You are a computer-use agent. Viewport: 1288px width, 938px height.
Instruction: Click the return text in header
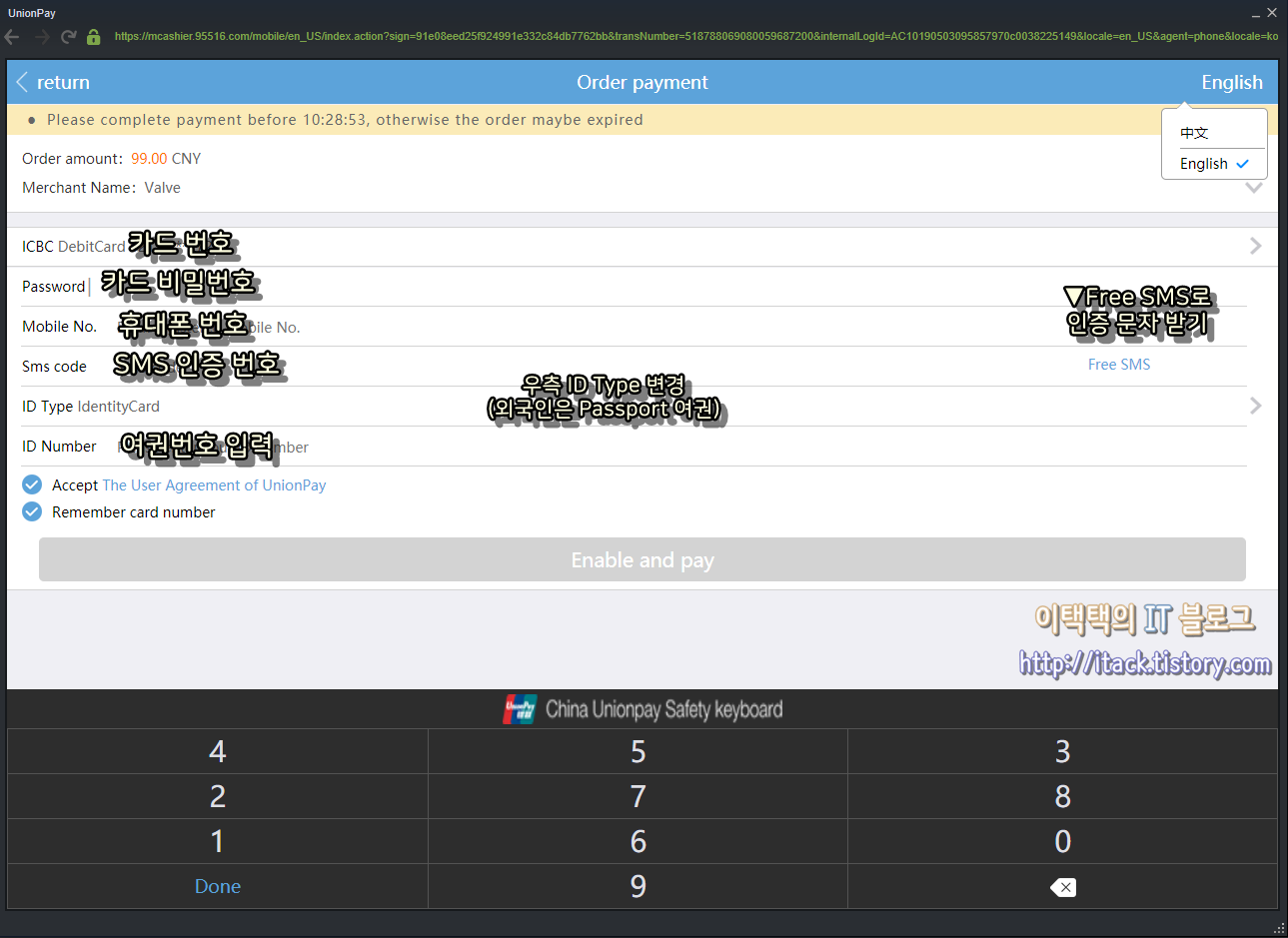(63, 82)
